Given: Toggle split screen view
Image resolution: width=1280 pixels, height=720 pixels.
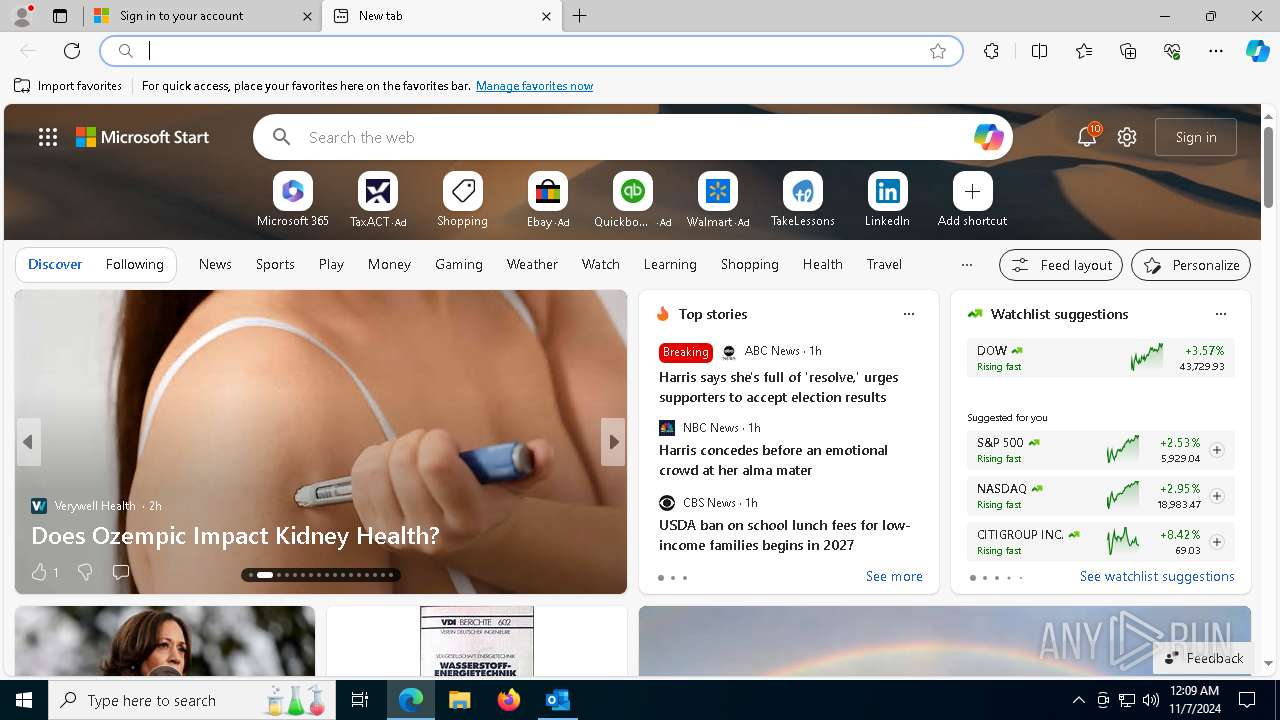Looking at the screenshot, I should pyautogui.click(x=1039, y=51).
